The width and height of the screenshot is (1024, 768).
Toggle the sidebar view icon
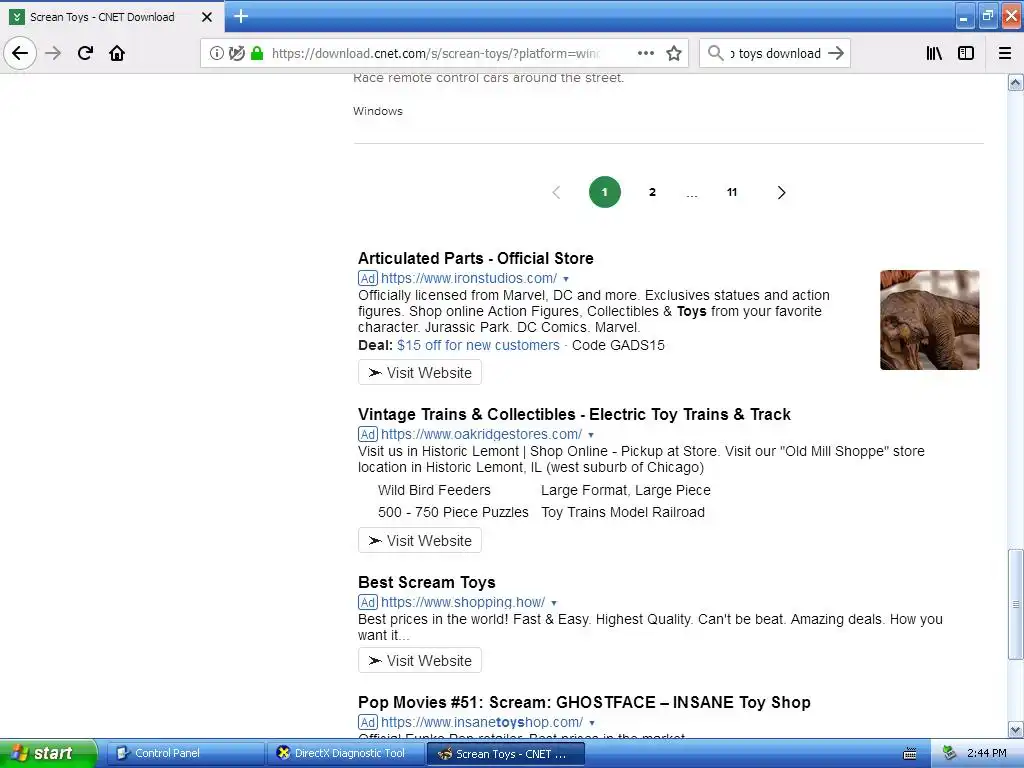[x=966, y=54]
